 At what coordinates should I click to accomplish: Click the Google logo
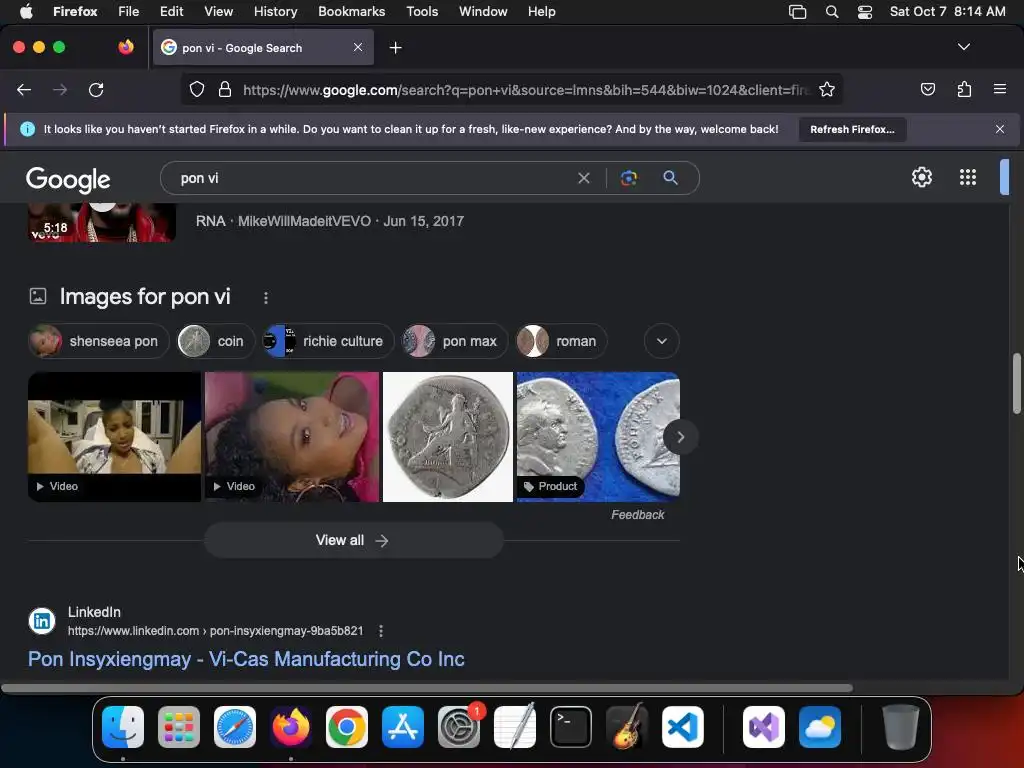(x=68, y=179)
